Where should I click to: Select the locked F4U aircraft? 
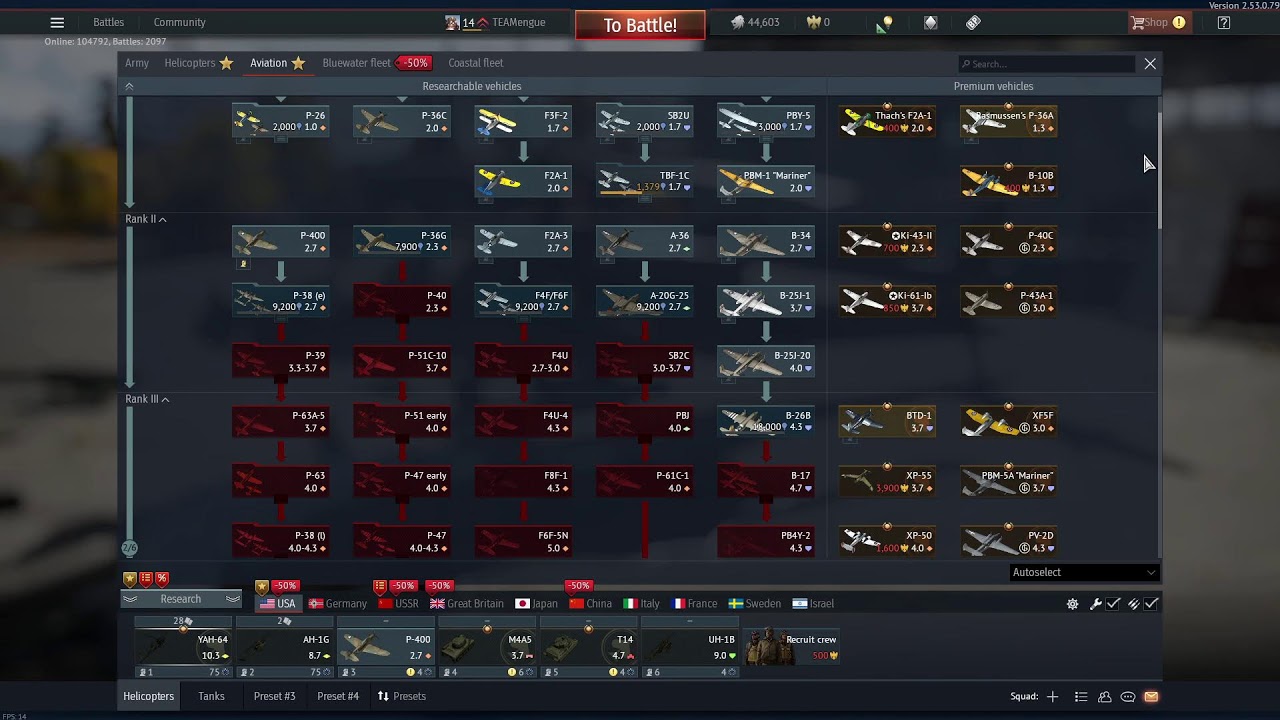[523, 361]
